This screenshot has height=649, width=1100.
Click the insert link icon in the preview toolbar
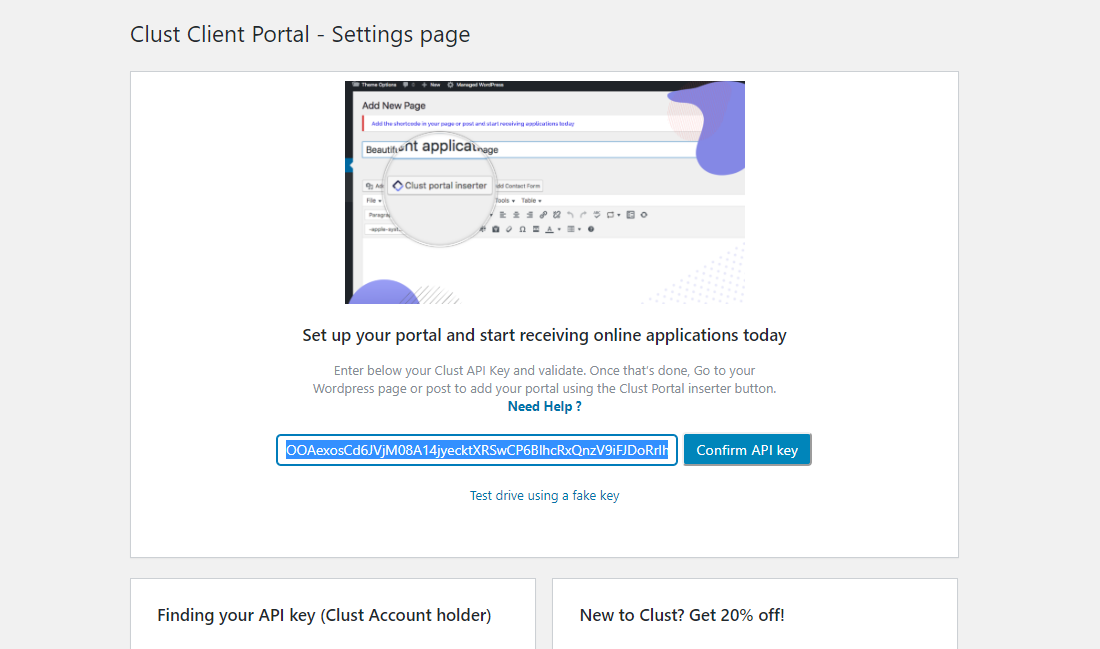(543, 214)
